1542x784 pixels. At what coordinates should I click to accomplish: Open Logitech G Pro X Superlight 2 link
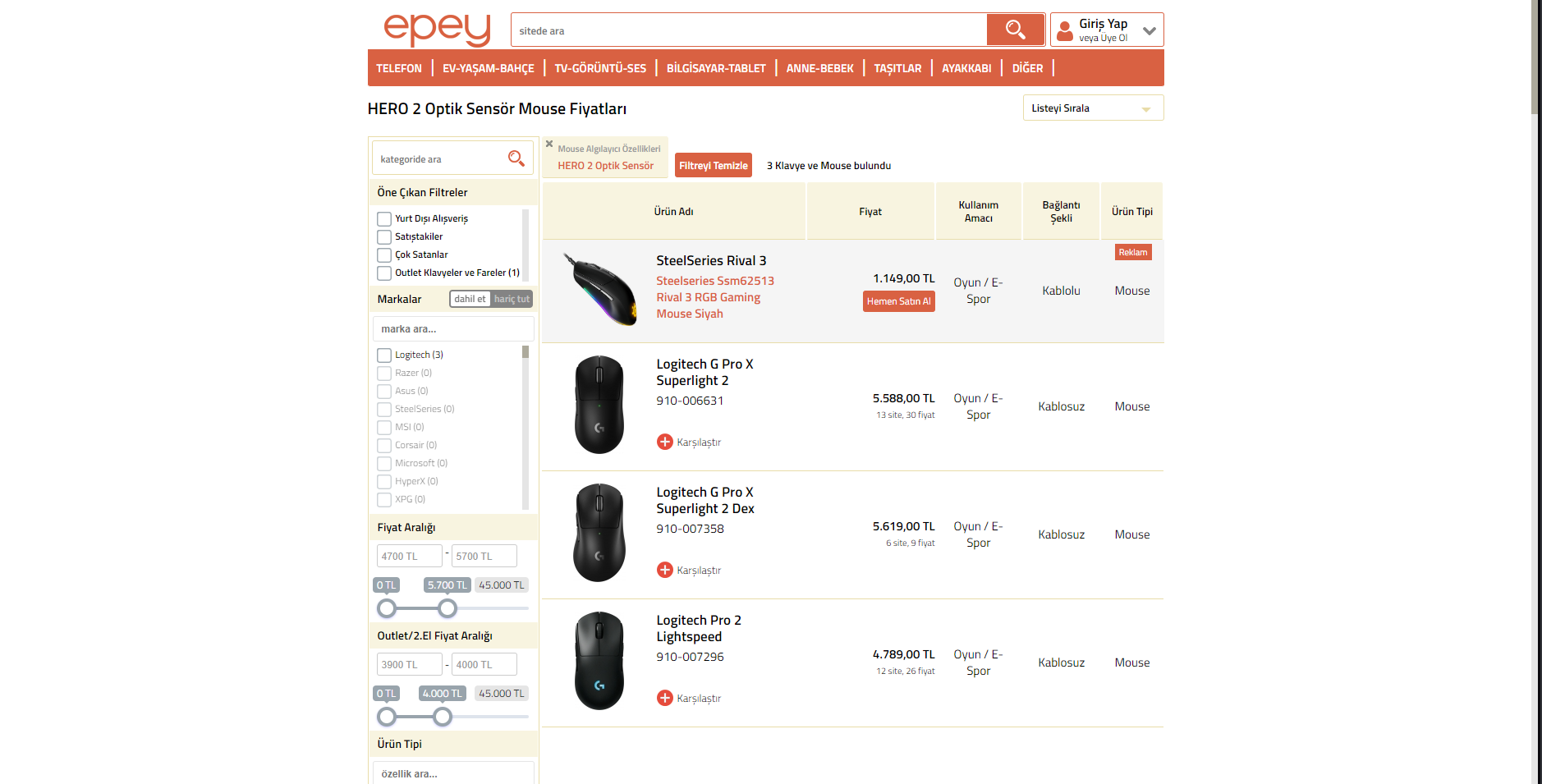704,372
